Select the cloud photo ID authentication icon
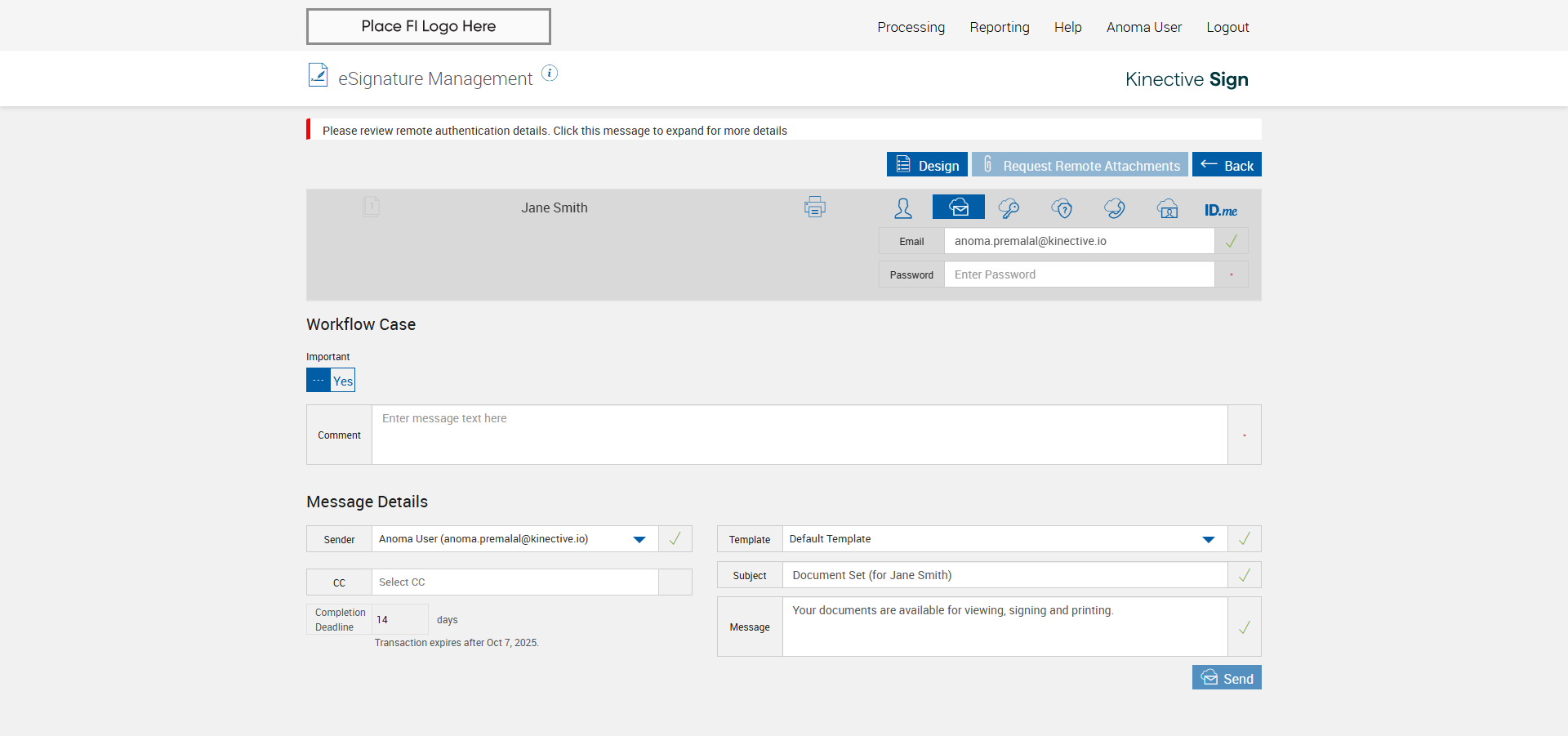The height and width of the screenshot is (736, 1568). pyautogui.click(x=1168, y=208)
